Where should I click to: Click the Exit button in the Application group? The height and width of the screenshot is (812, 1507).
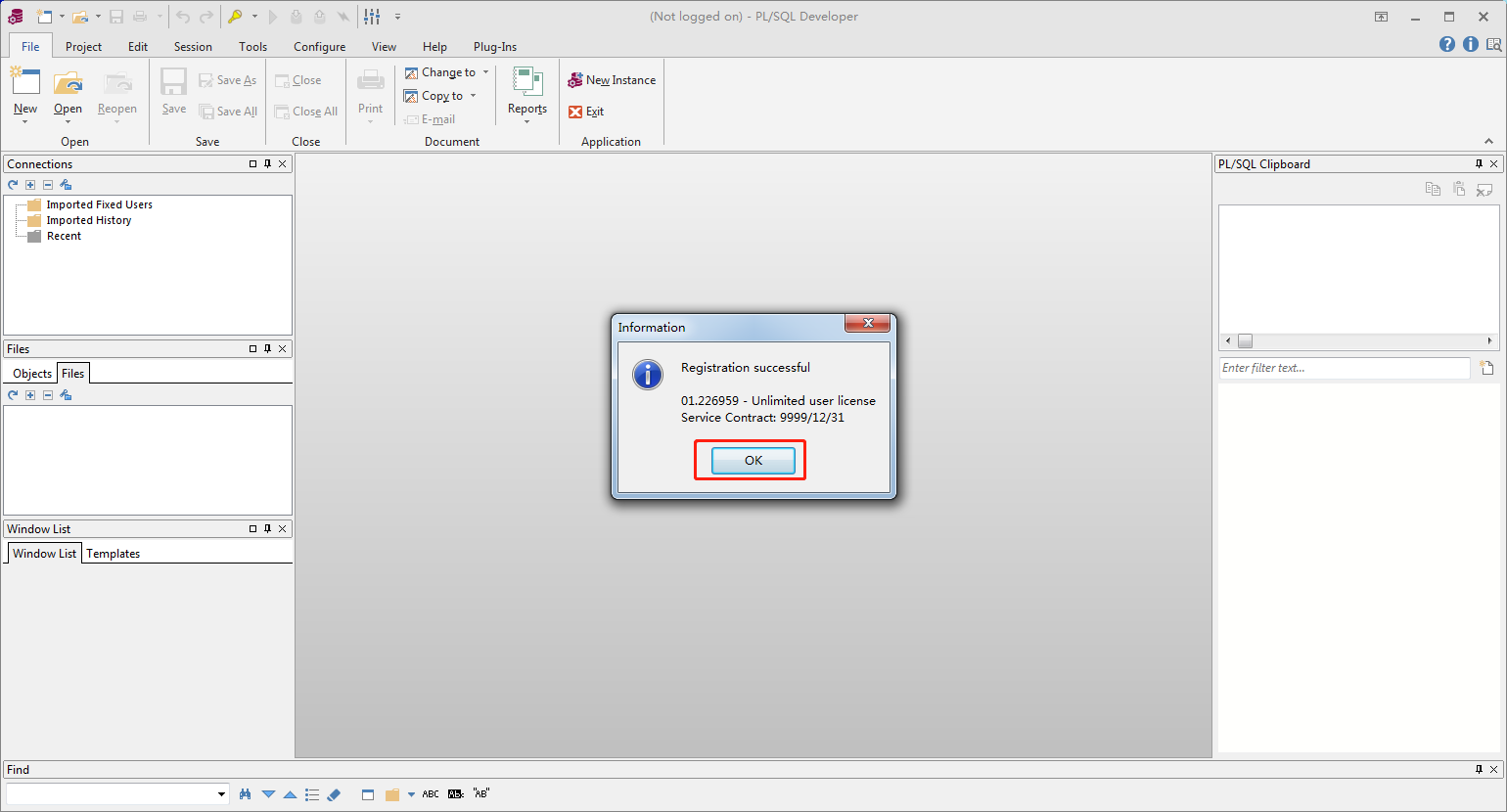[x=586, y=112]
